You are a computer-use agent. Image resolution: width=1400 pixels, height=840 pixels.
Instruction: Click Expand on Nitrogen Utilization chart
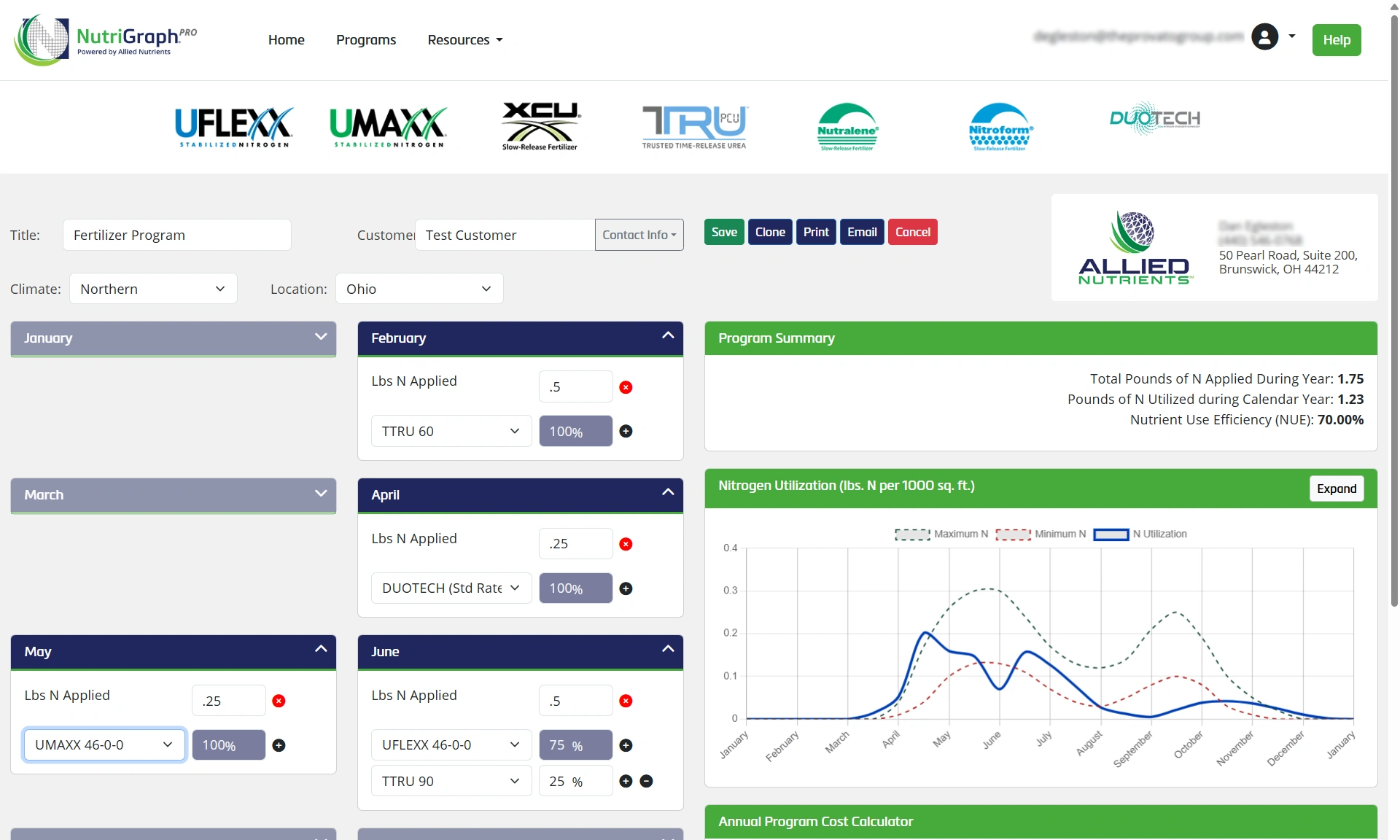click(x=1337, y=489)
